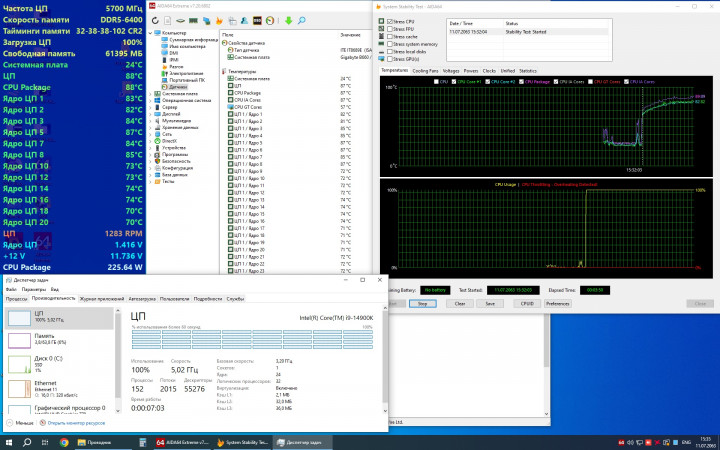Toggle CPU GT Cores graph checkbox
The image size is (720, 450).
tap(591, 82)
